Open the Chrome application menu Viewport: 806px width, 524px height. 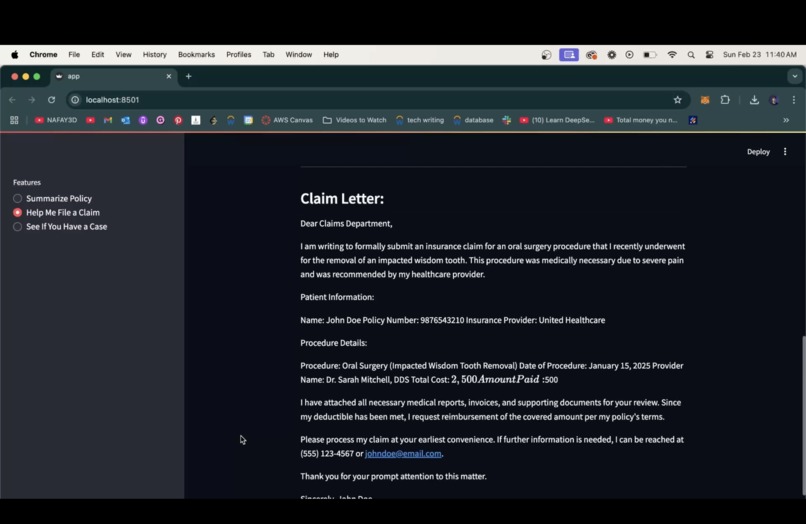tap(43, 55)
